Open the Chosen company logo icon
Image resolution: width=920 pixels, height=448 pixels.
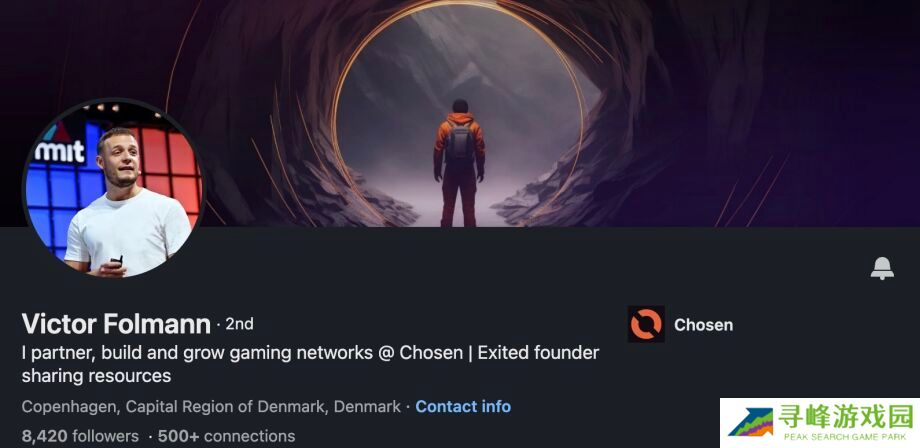(646, 324)
